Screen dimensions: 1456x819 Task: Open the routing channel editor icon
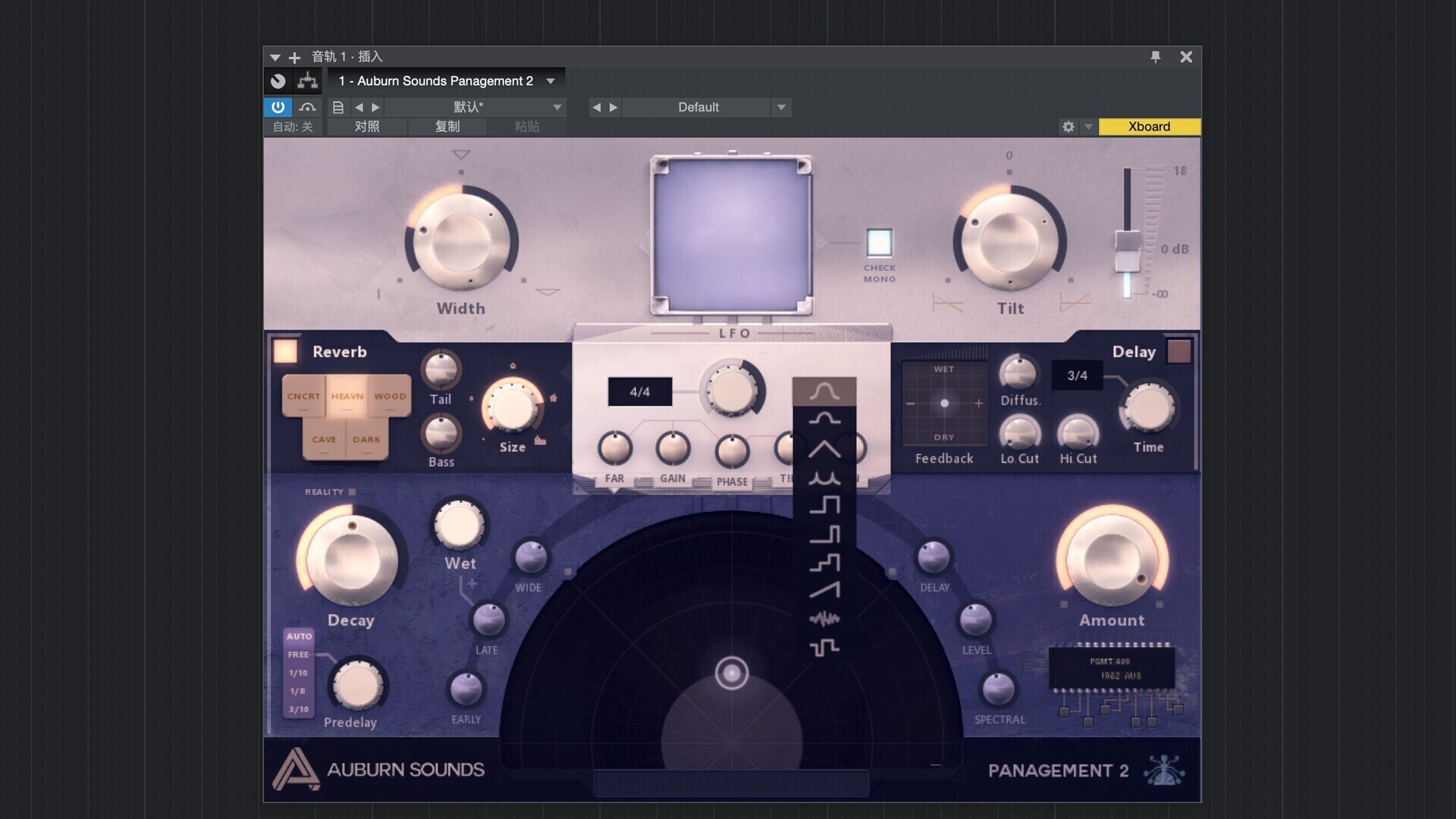coord(307,80)
